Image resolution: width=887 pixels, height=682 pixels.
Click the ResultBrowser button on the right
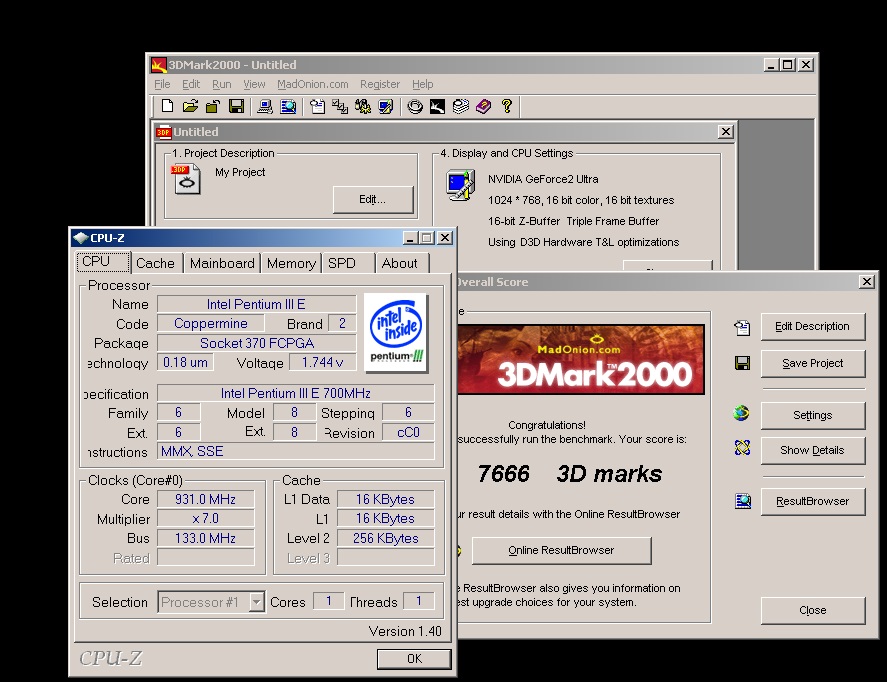812,502
